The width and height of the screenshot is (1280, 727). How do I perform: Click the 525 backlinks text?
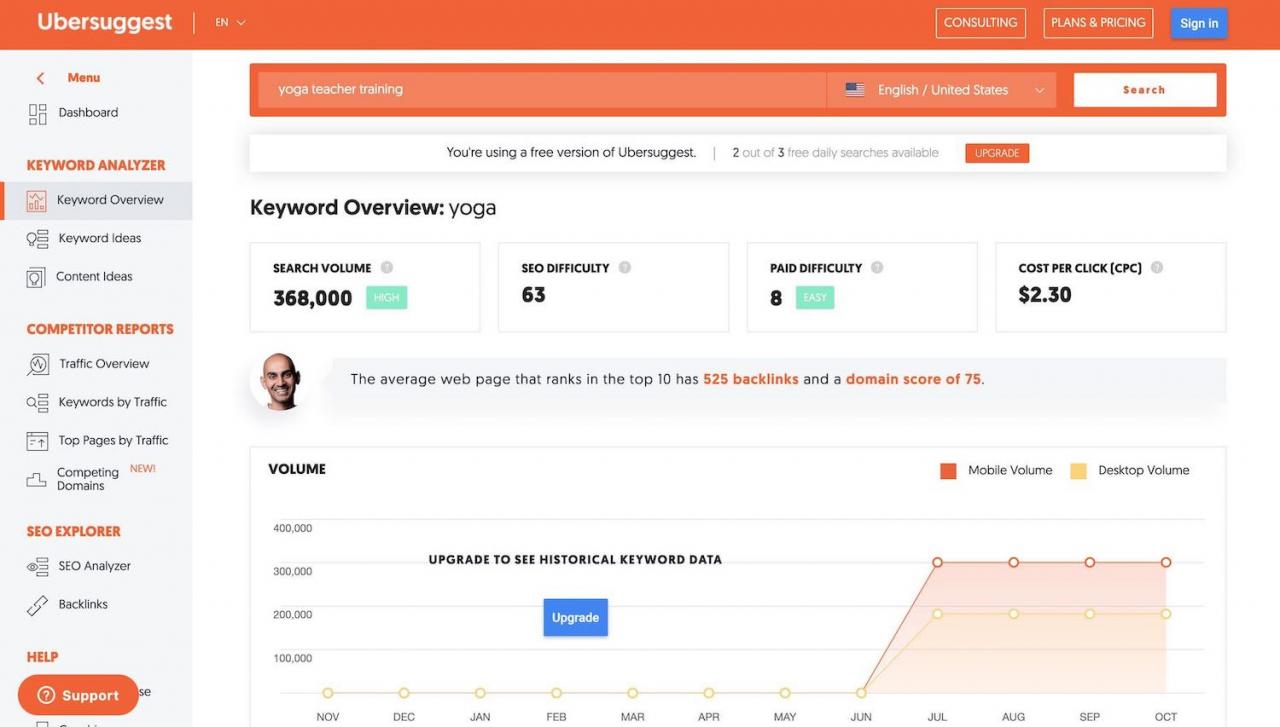(750, 379)
